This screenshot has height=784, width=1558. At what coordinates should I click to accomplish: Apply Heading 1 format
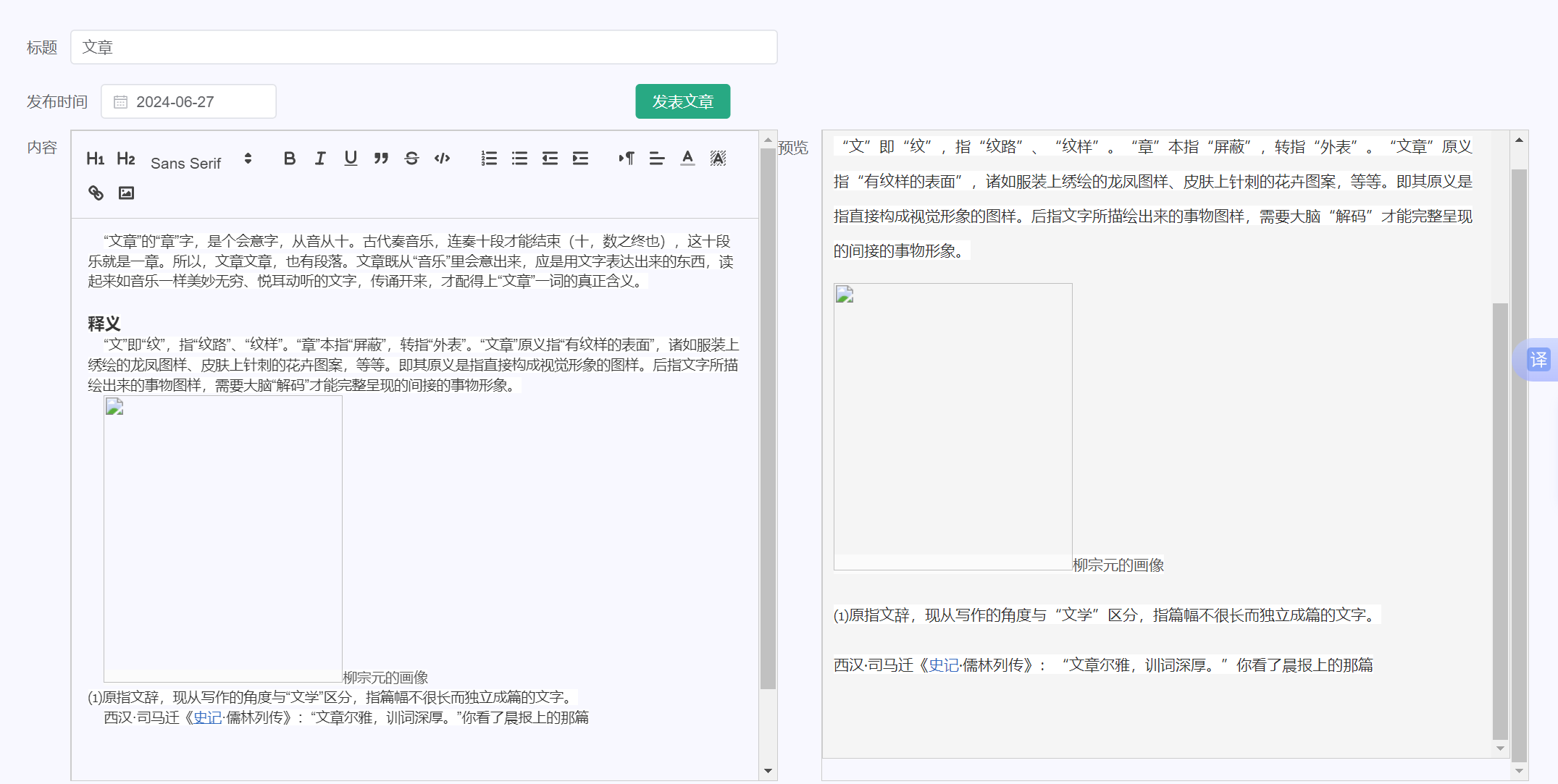[95, 159]
